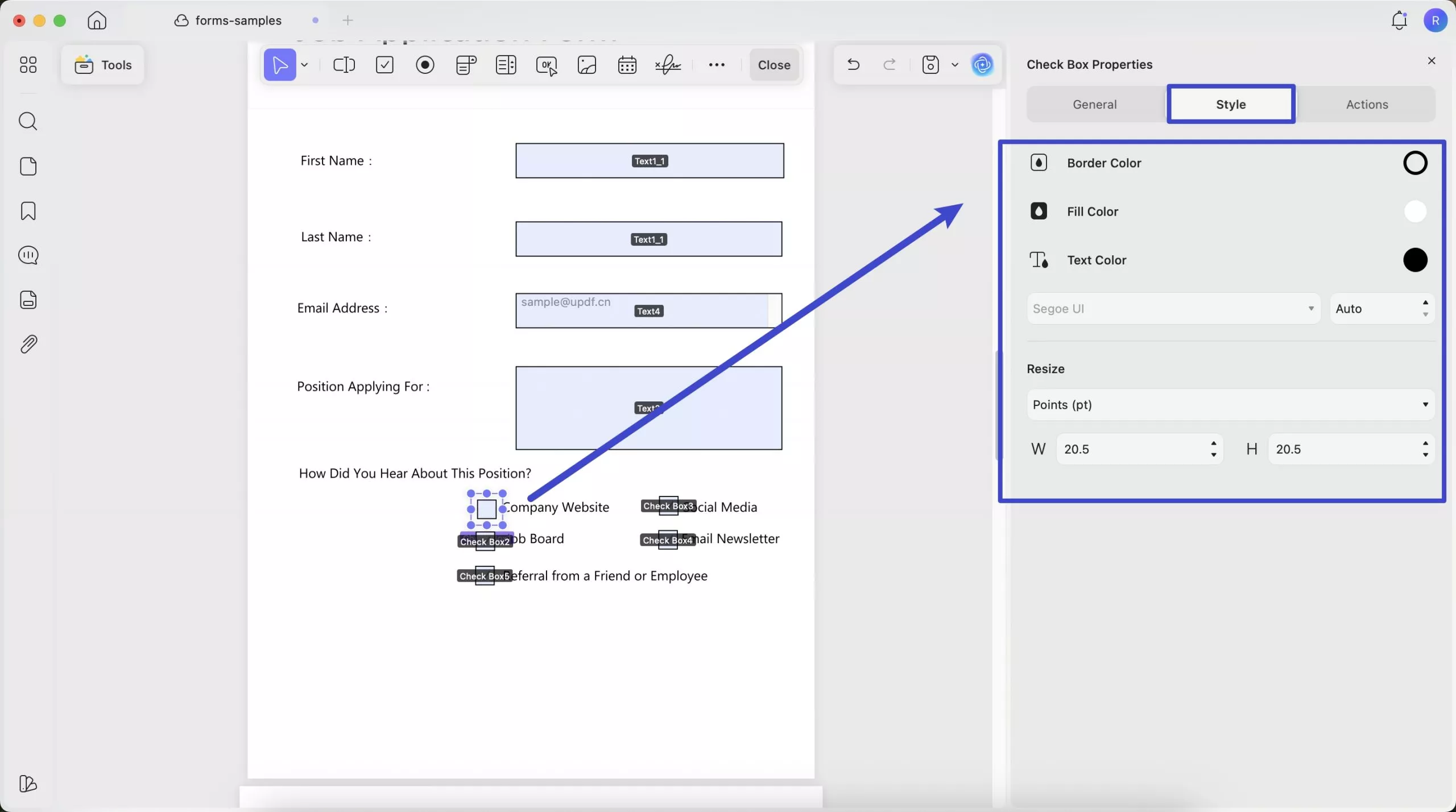Select the radio button form tool

tap(425, 64)
